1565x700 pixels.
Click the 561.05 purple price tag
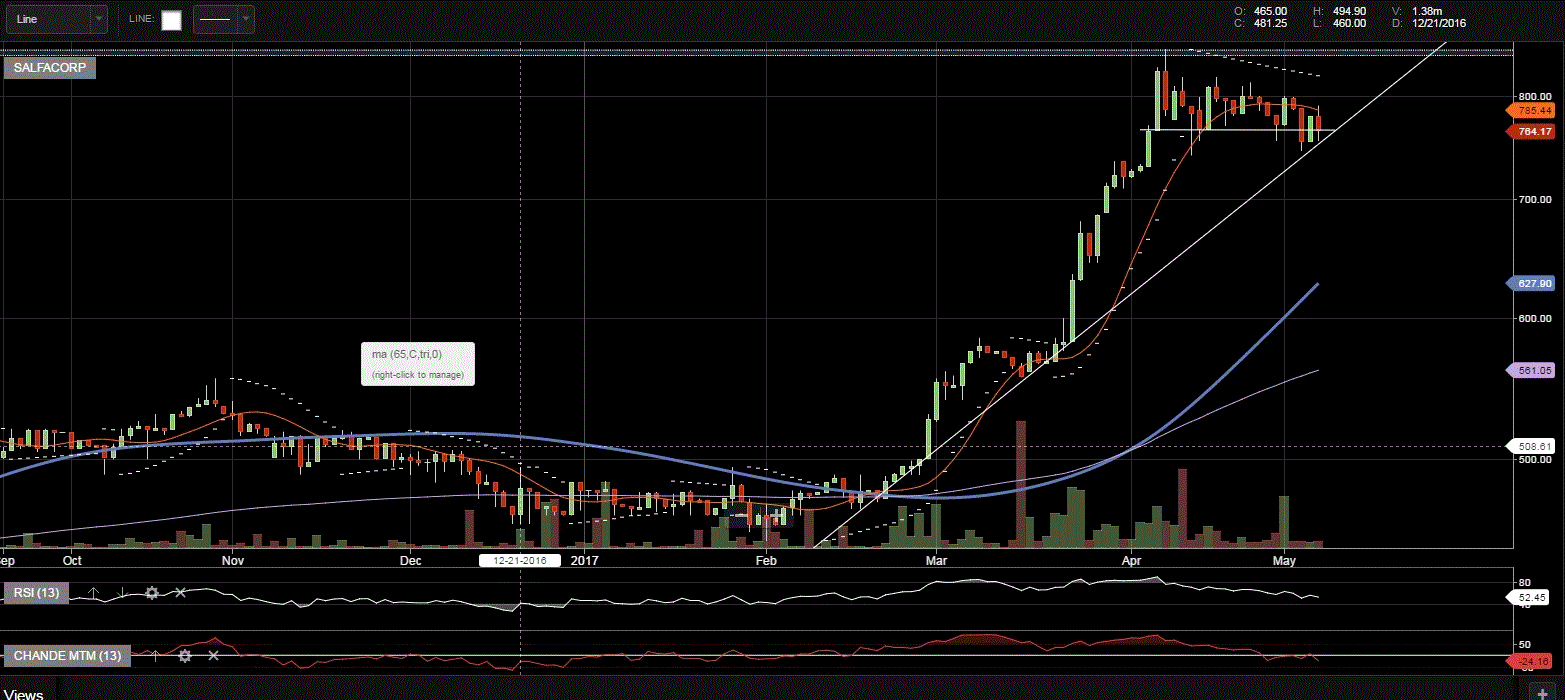point(1532,370)
